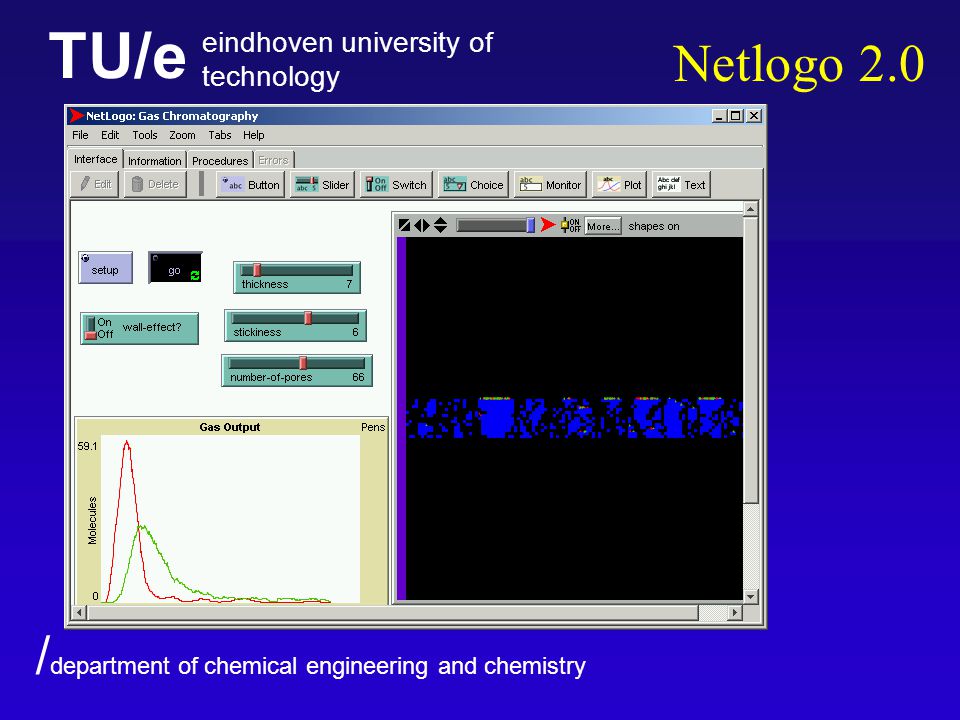
Task: Click the horizontal scrollbar left arrow
Action: 79,612
